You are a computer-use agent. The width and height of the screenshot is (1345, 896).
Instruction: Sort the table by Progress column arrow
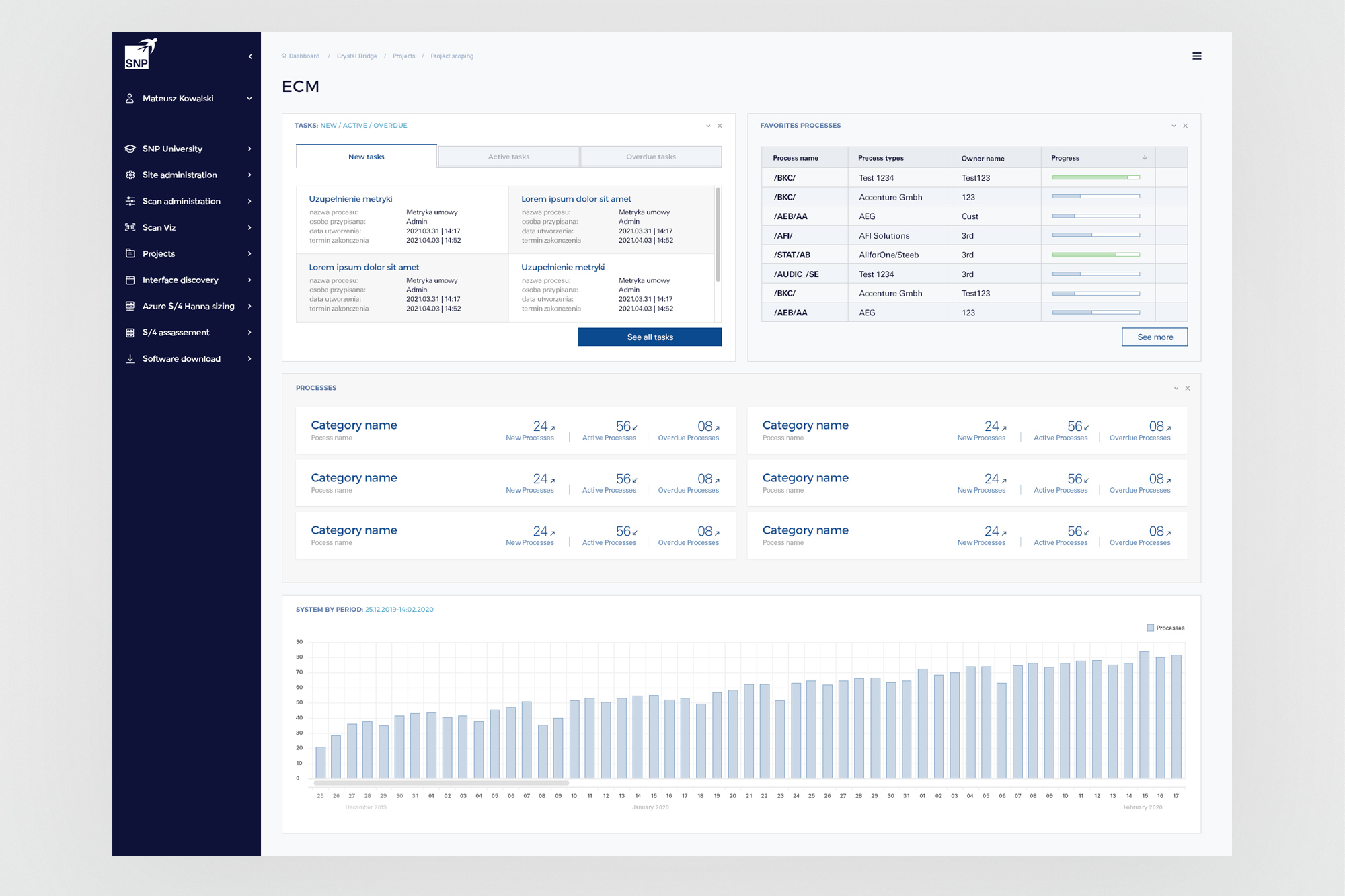pyautogui.click(x=1144, y=158)
